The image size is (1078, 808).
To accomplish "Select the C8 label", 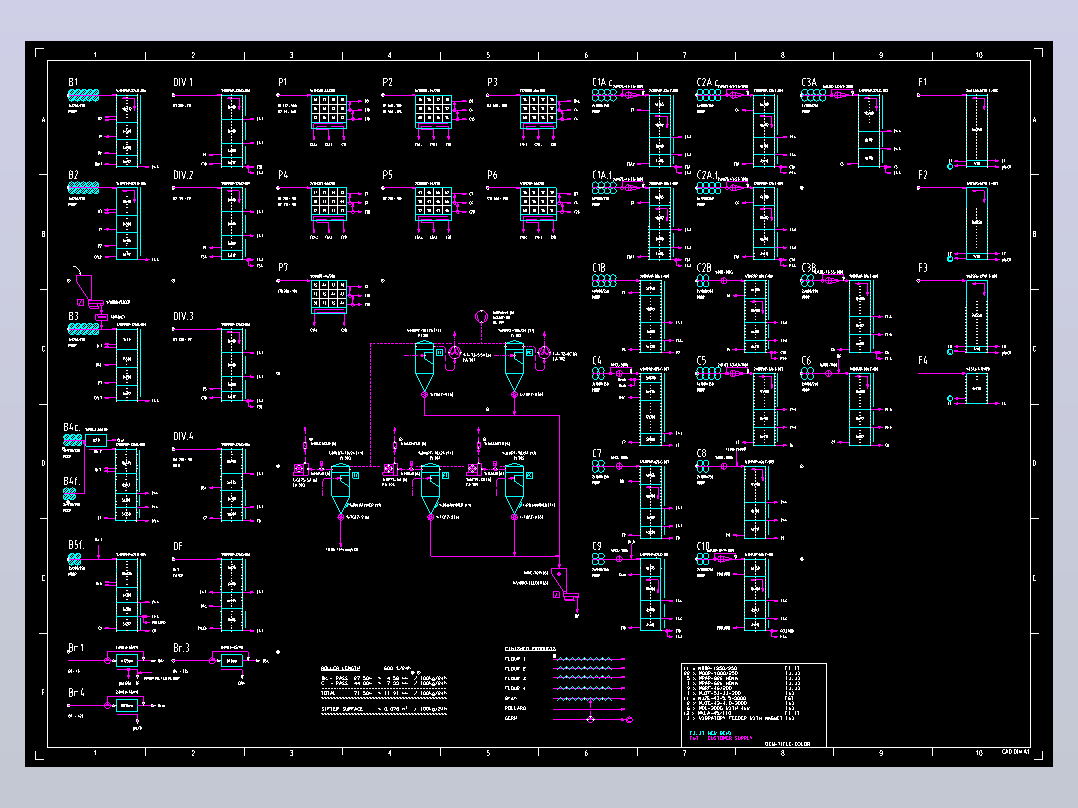I will click(701, 453).
